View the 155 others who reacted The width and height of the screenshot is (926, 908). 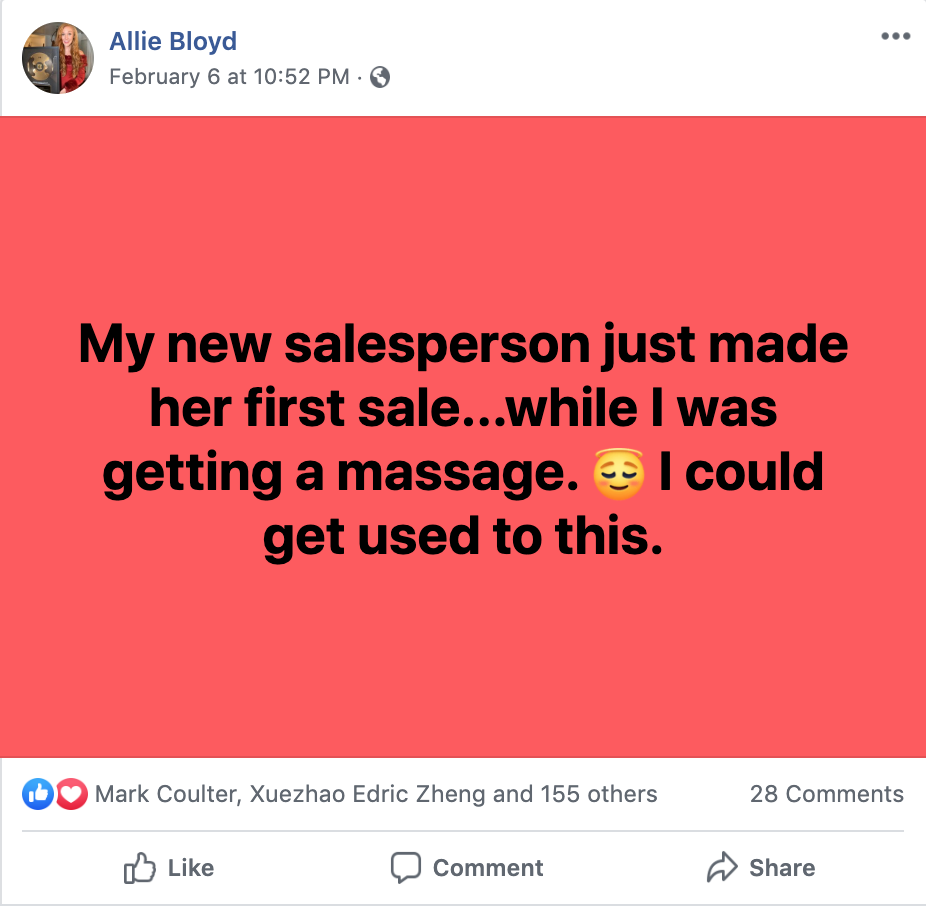(599, 795)
